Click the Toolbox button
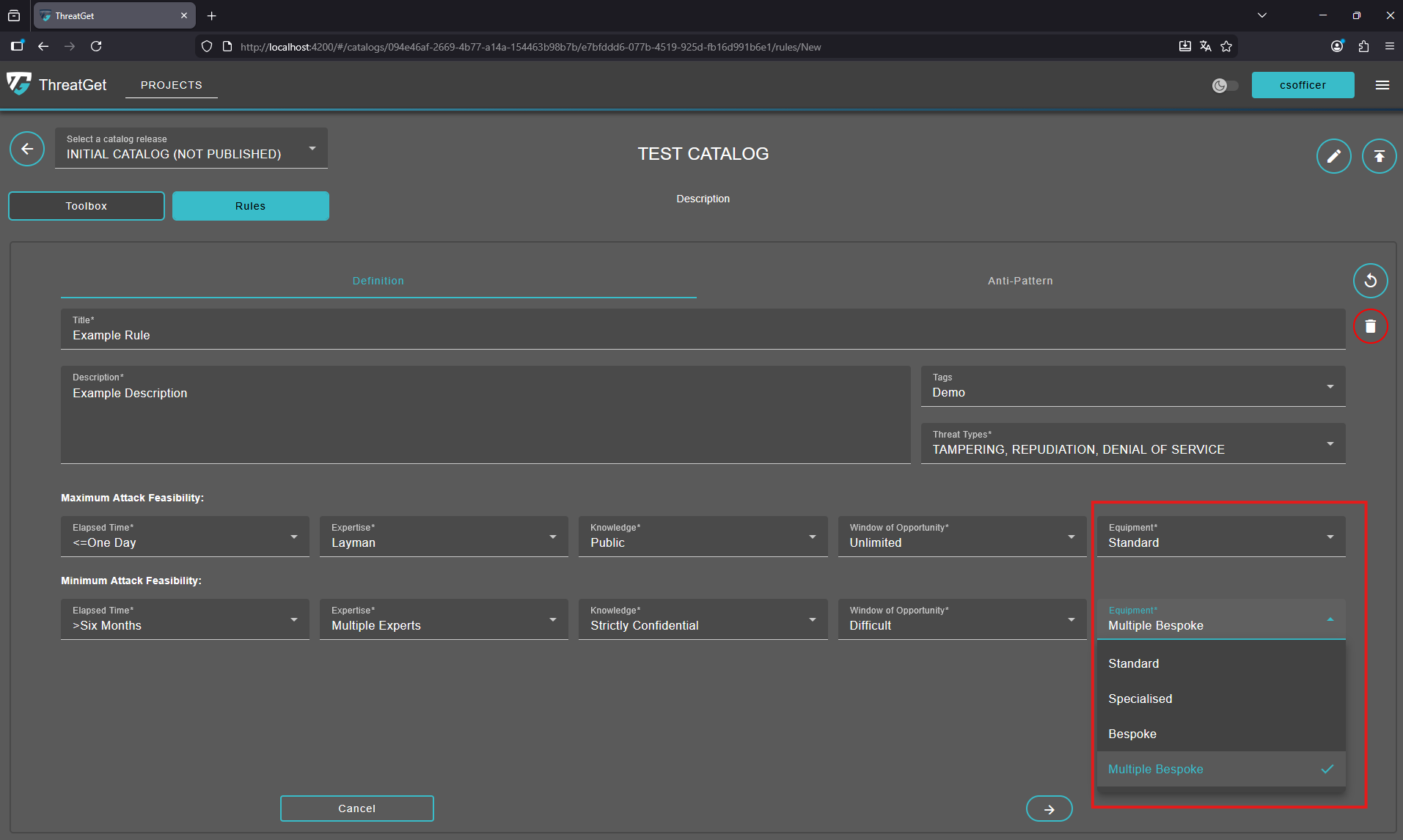This screenshot has height=840, width=1403. pyautogui.click(x=87, y=206)
